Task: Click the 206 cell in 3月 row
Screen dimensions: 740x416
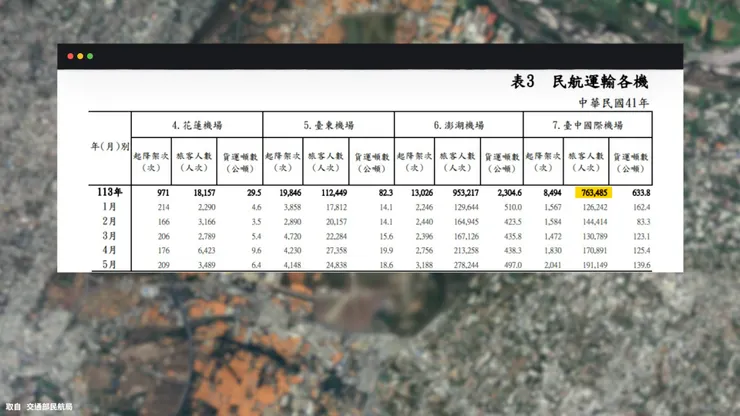Action: (x=164, y=237)
